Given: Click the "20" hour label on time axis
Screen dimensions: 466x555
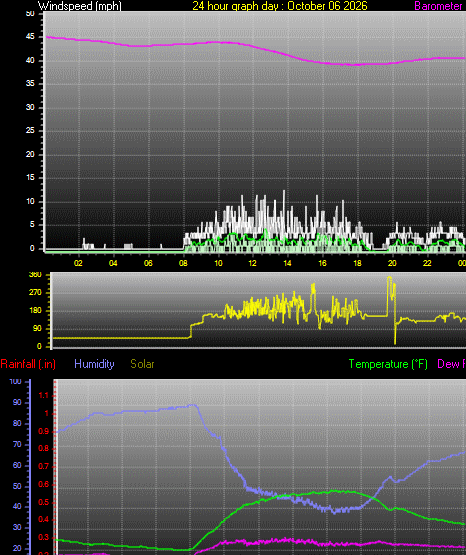Looking at the screenshot, I should point(392,263).
